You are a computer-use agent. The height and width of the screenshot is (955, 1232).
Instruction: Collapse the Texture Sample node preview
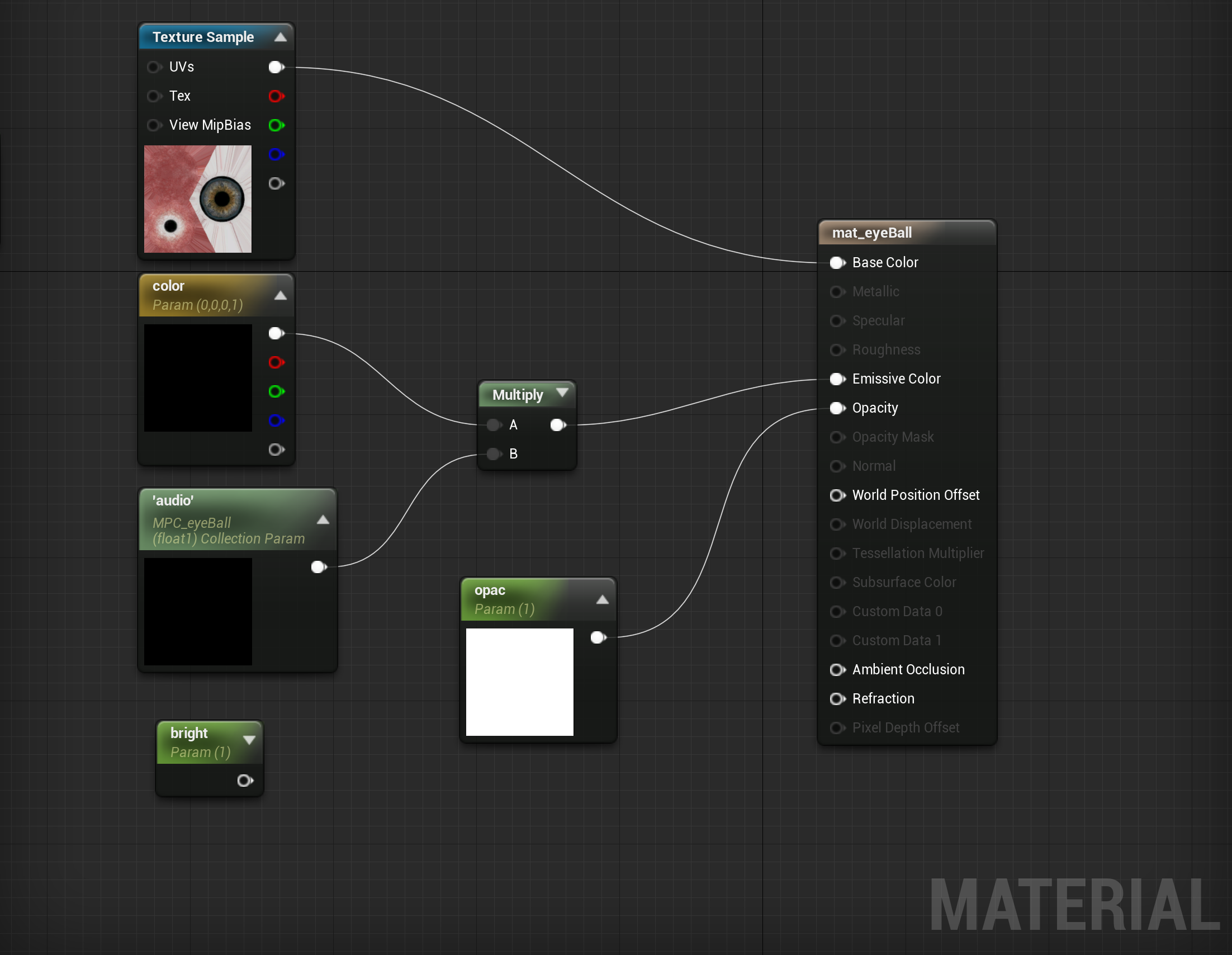[281, 37]
